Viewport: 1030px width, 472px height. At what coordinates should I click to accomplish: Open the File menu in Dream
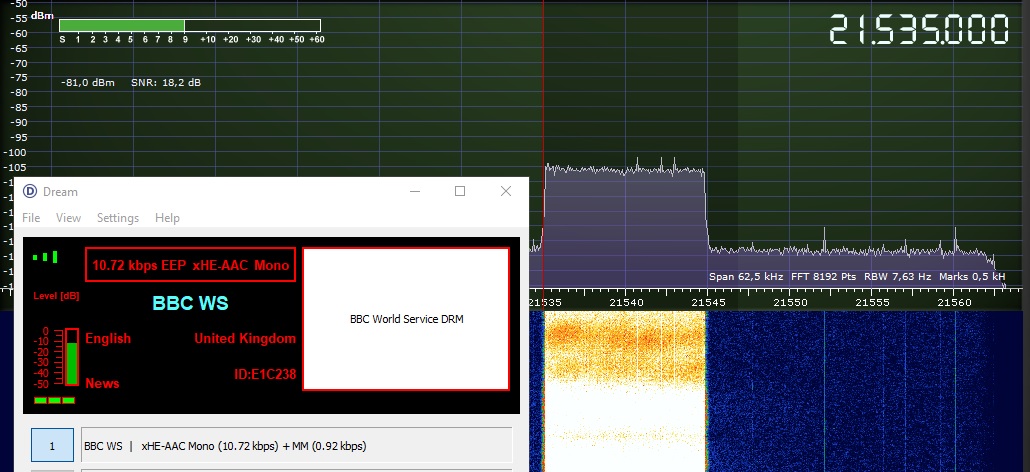coord(31,218)
